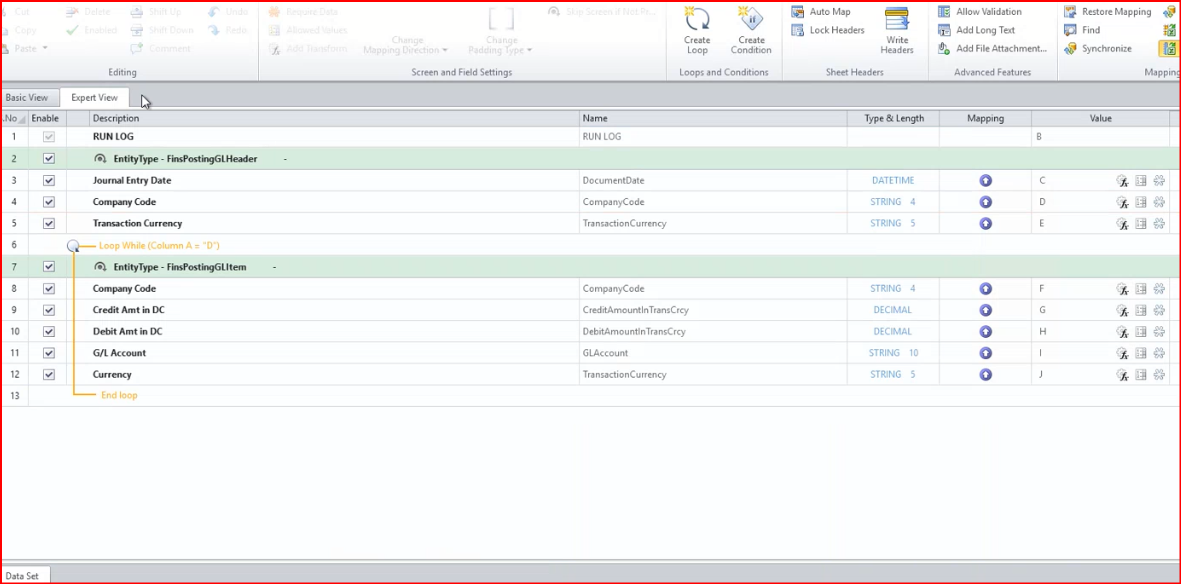Screen dimensions: 1181x584
Task: Select the RUN LOG description cell
Action: tap(334, 137)
